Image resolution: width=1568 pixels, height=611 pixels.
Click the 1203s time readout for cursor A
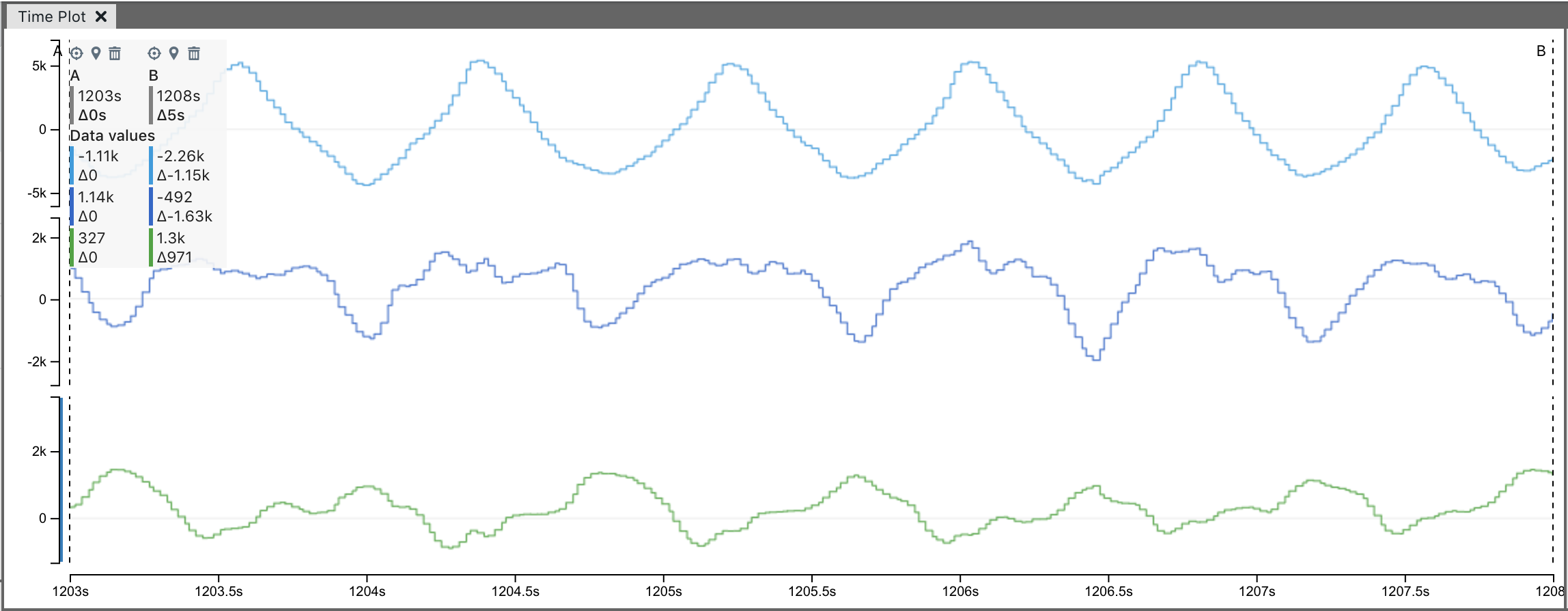(x=99, y=96)
